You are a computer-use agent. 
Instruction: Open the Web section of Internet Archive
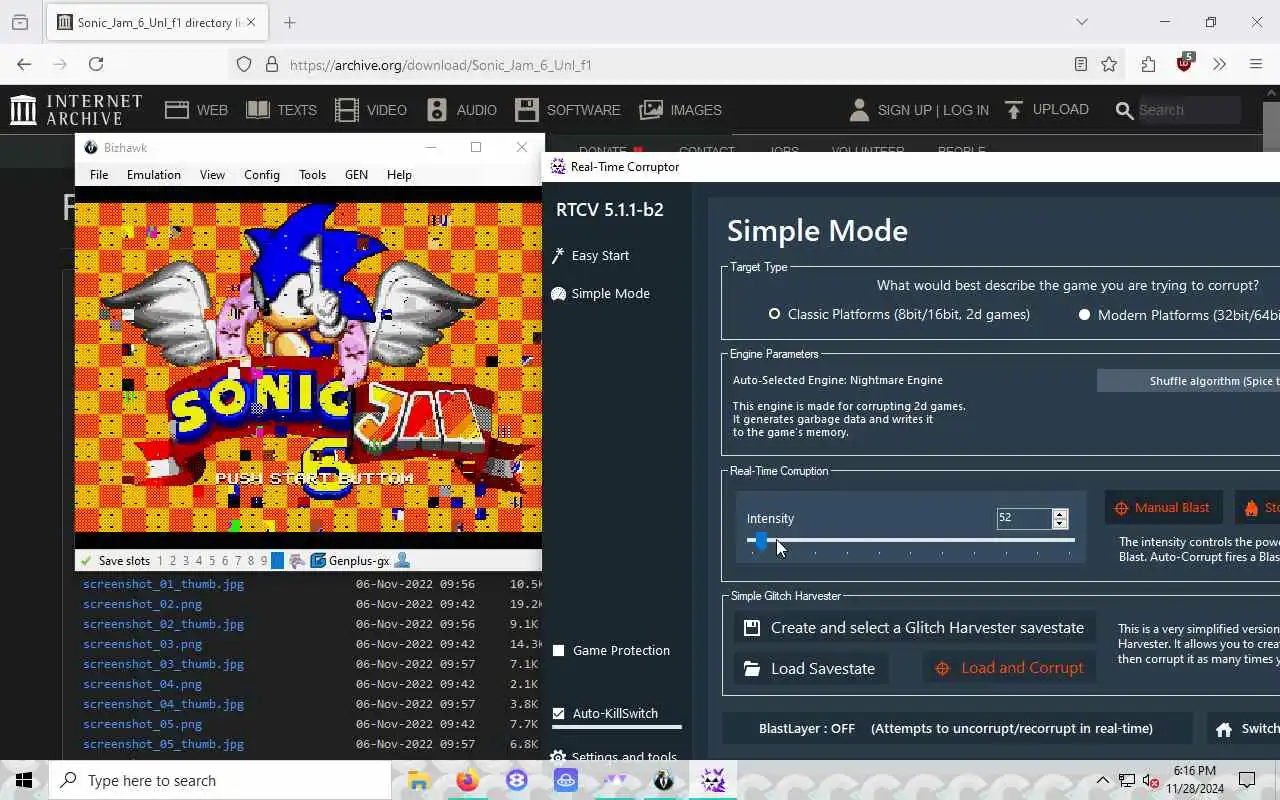click(x=197, y=110)
